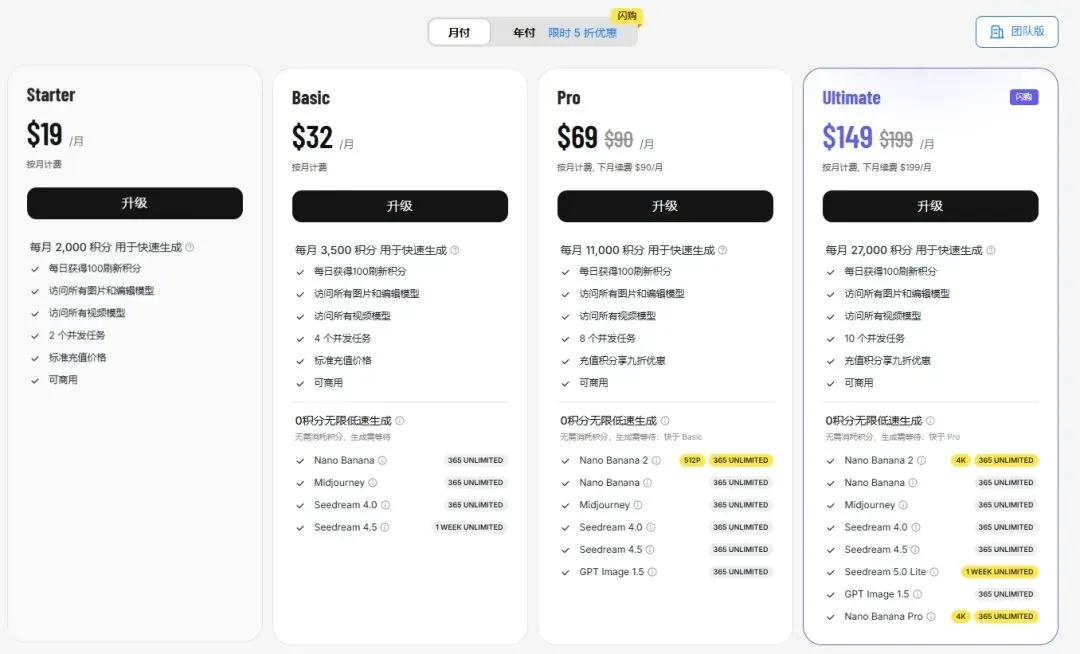
Task: Click 充值积分享九折优惠 in the Pro plan
Action: [623, 361]
